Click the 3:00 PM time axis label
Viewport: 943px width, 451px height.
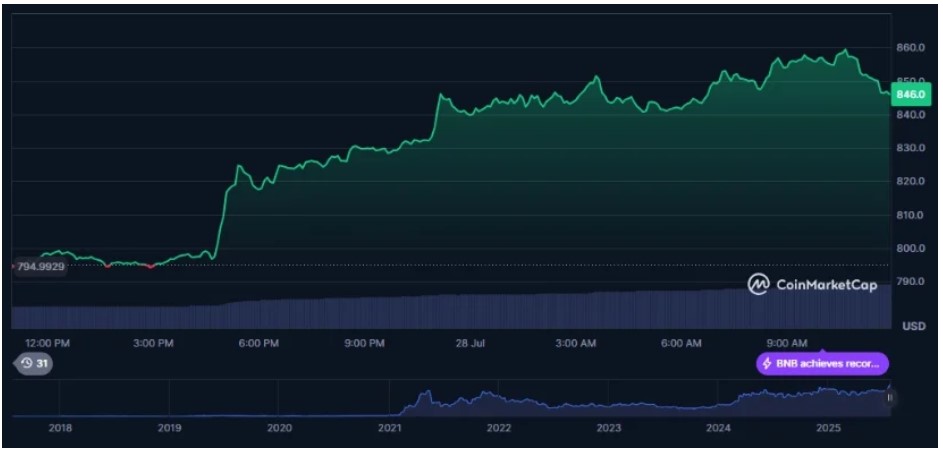click(x=153, y=343)
